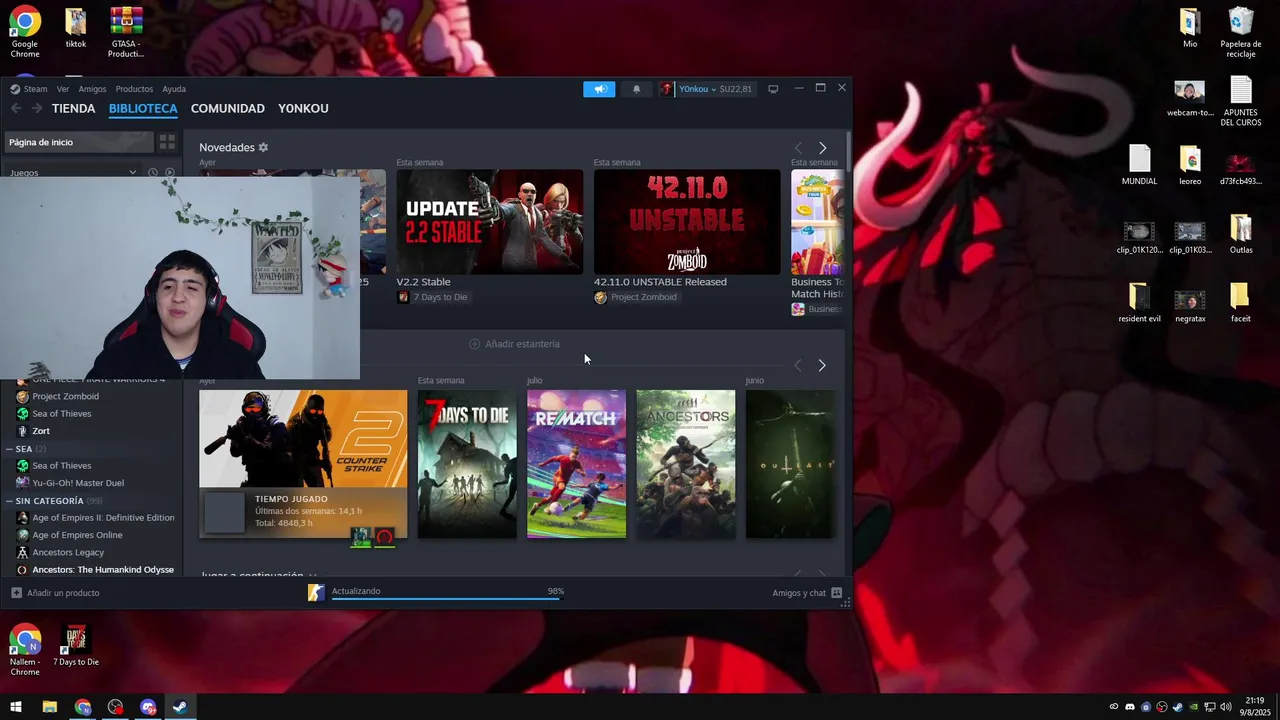Image resolution: width=1280 pixels, height=720 pixels.
Task: Open the REMATCH game cover
Action: [576, 464]
